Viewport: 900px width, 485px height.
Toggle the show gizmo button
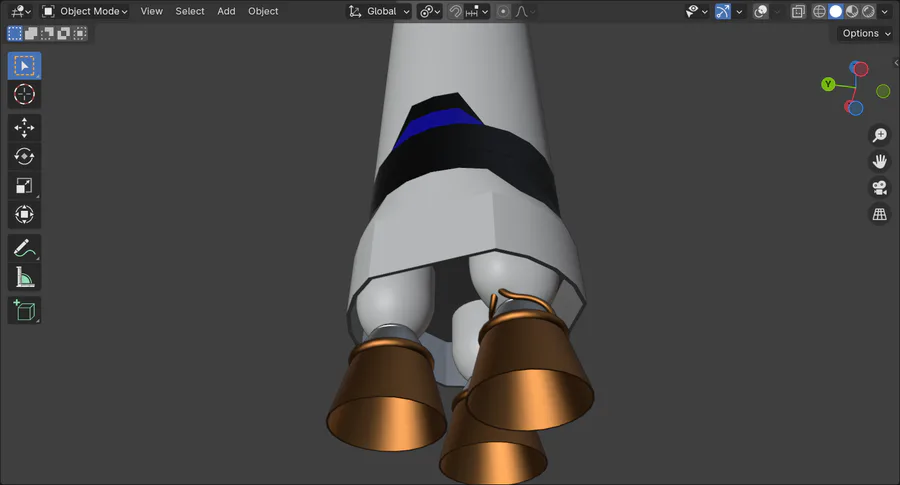723,11
